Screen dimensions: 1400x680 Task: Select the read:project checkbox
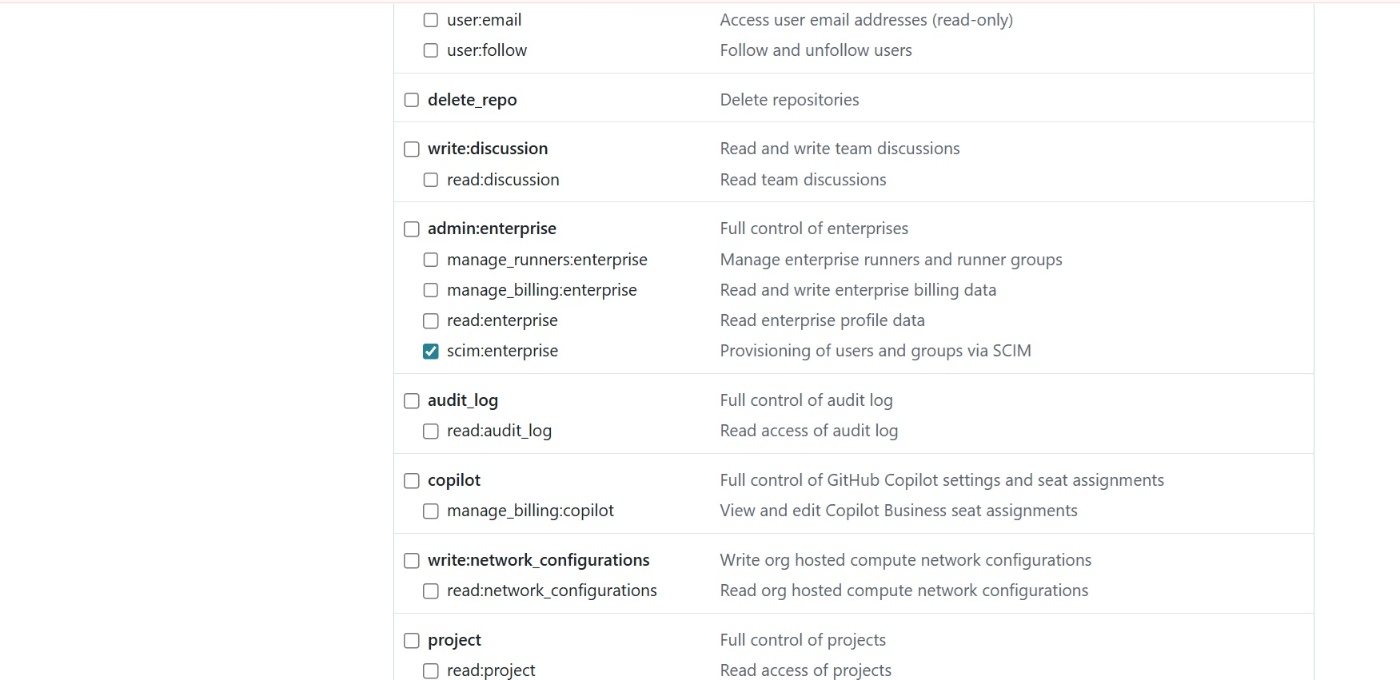(431, 671)
